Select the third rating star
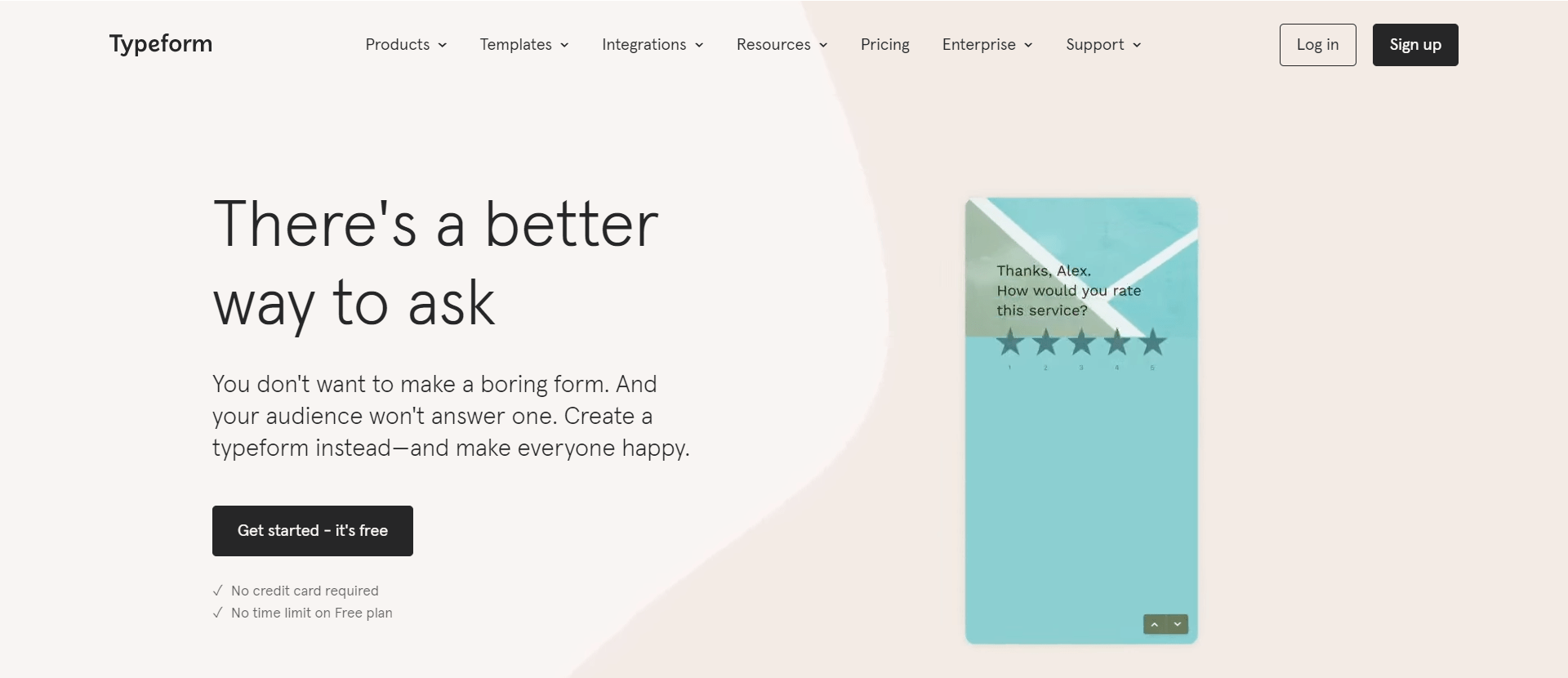The image size is (1568, 678). (1080, 344)
